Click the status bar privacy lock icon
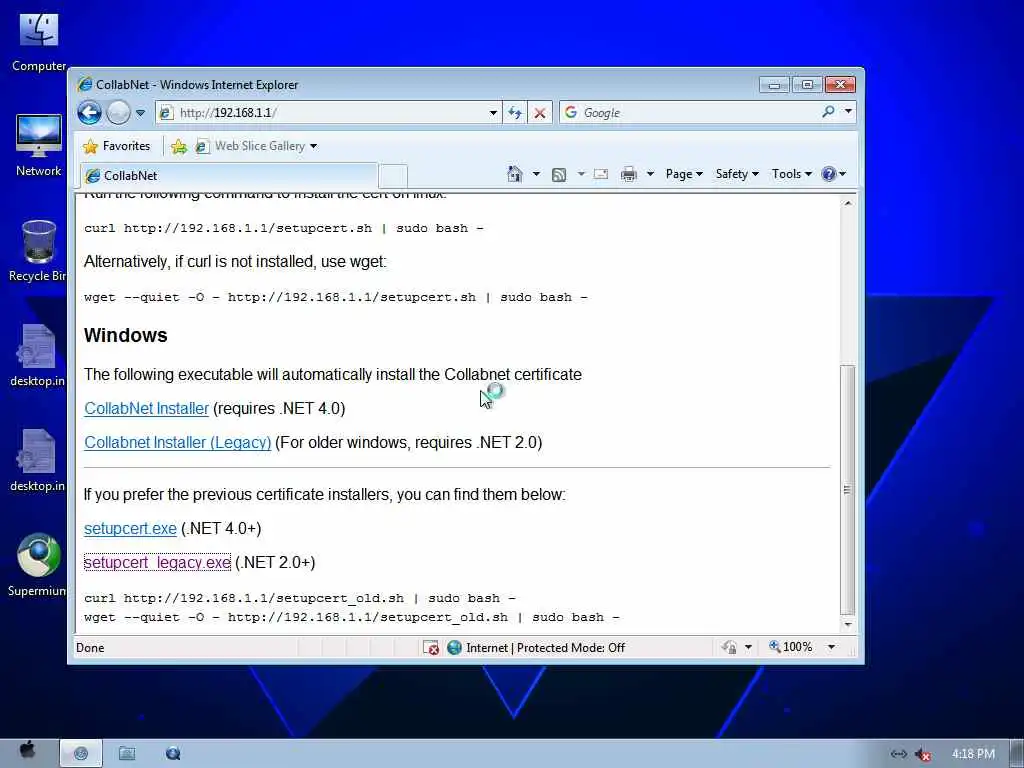The height and width of the screenshot is (768, 1024). point(729,647)
